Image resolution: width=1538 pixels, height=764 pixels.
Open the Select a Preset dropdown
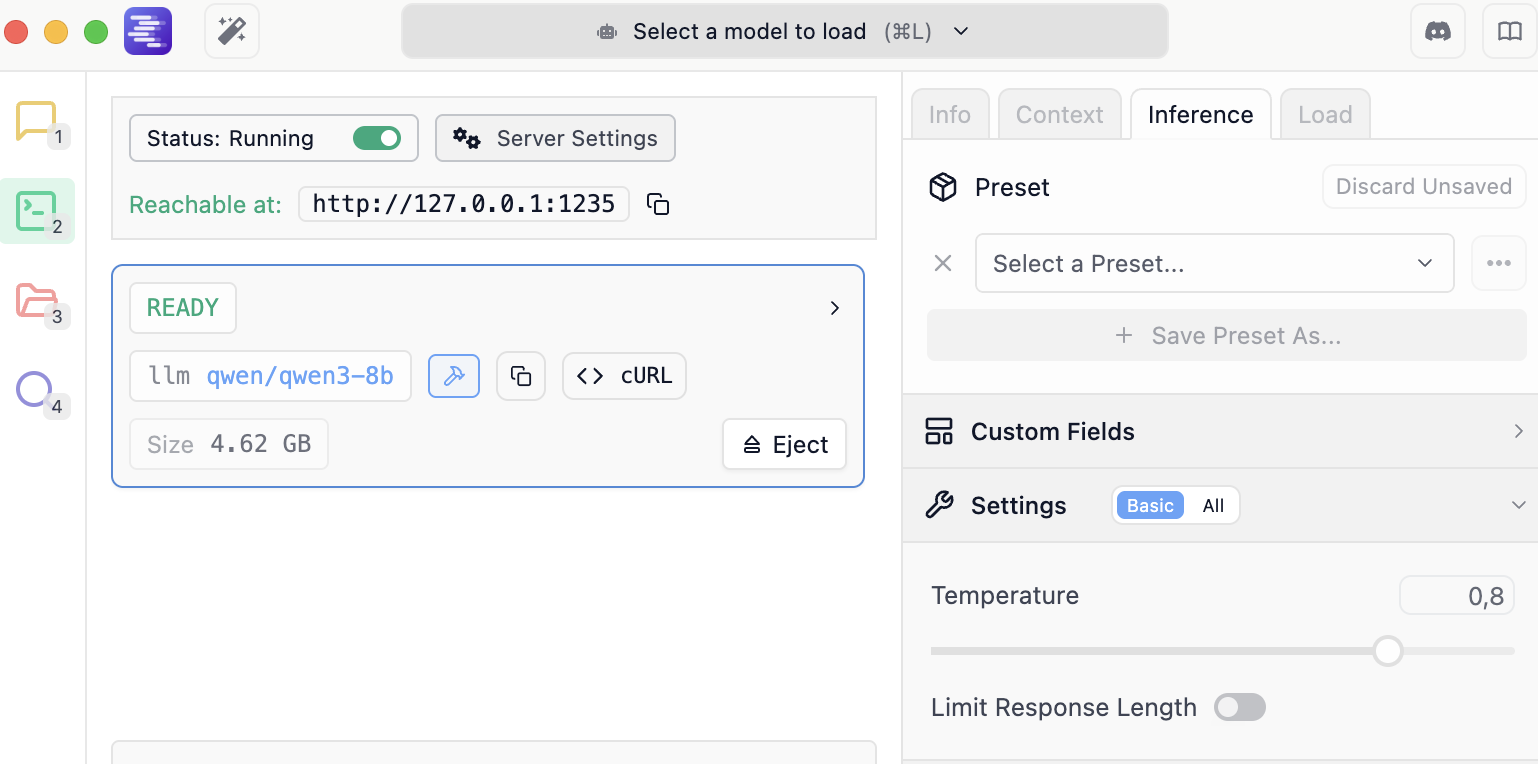[x=1213, y=264]
